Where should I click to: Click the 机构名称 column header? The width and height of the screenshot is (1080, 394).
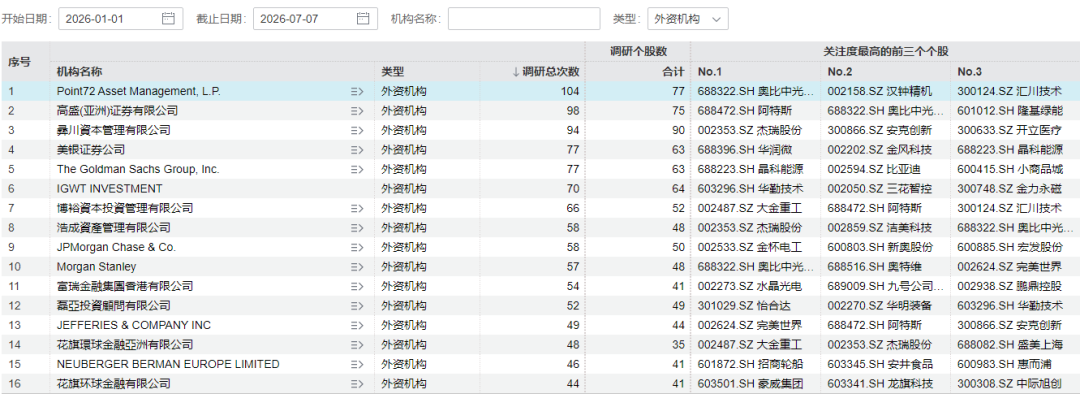80,72
